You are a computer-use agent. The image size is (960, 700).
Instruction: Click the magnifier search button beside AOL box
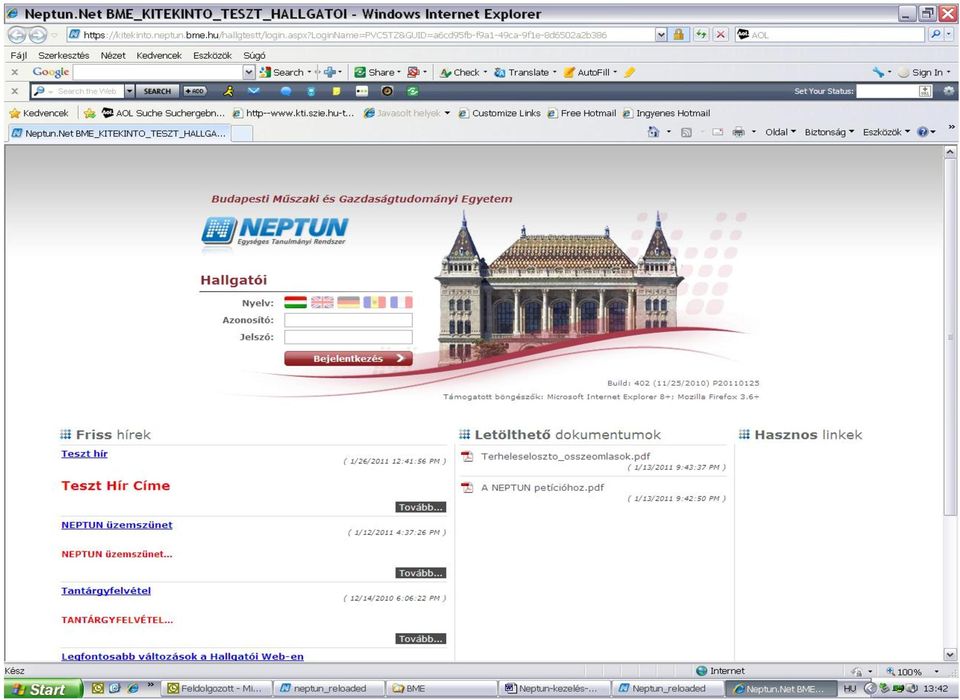[935, 35]
